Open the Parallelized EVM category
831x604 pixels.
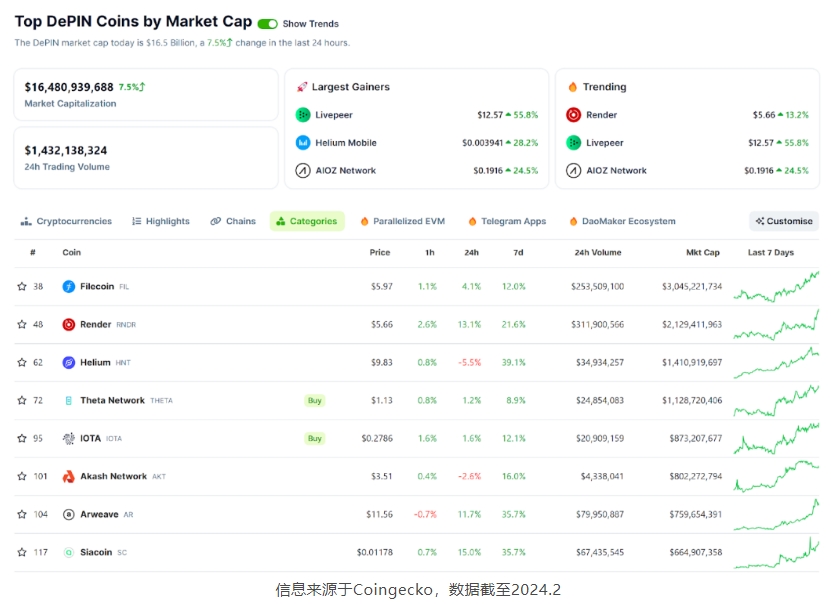tap(403, 221)
